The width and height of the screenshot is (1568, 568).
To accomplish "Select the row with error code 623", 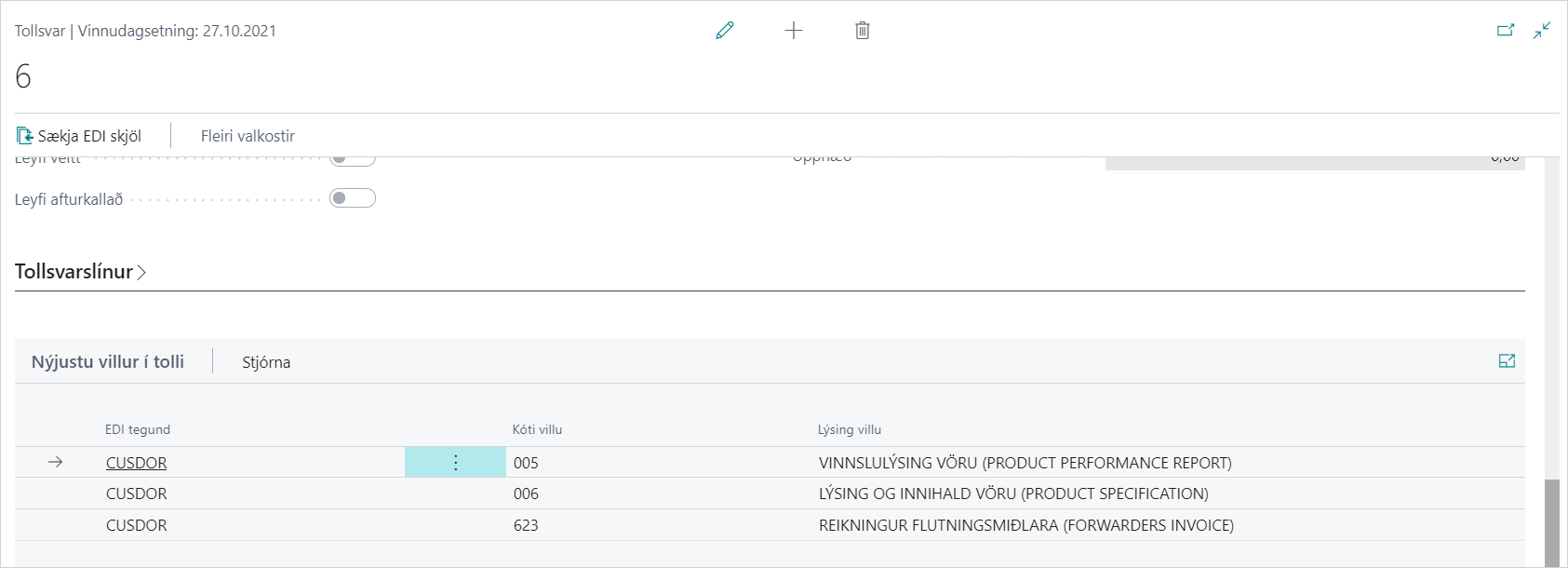I will pyautogui.click(x=526, y=525).
